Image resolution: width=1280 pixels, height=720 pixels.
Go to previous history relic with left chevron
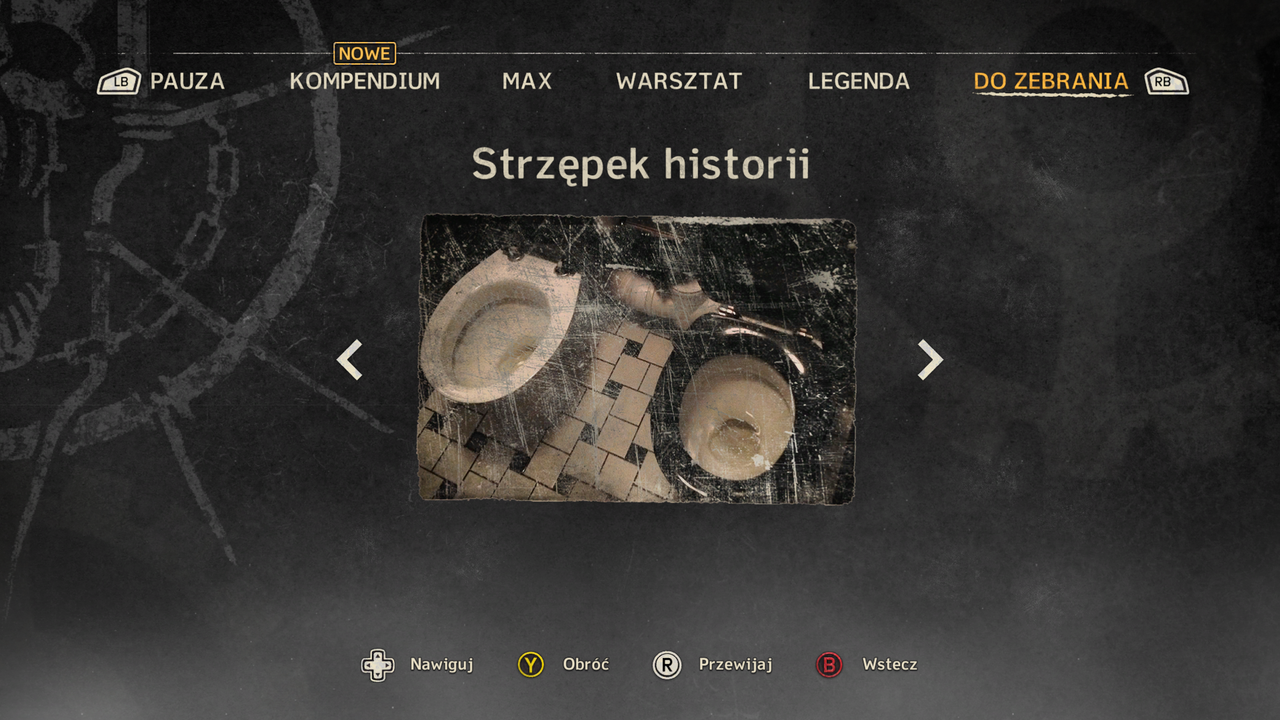pyautogui.click(x=349, y=360)
